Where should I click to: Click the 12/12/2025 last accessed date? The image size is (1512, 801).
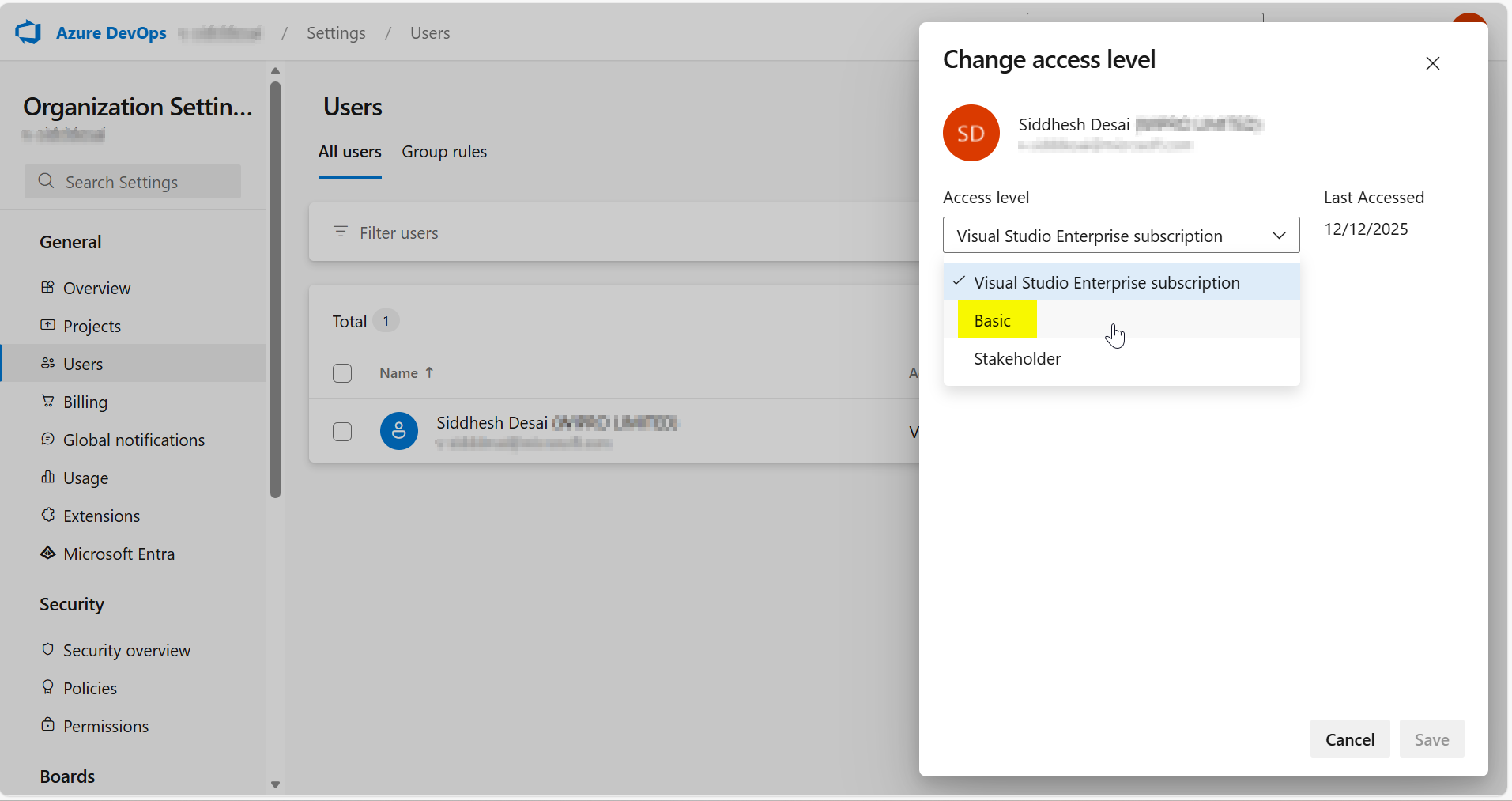[x=1366, y=229]
